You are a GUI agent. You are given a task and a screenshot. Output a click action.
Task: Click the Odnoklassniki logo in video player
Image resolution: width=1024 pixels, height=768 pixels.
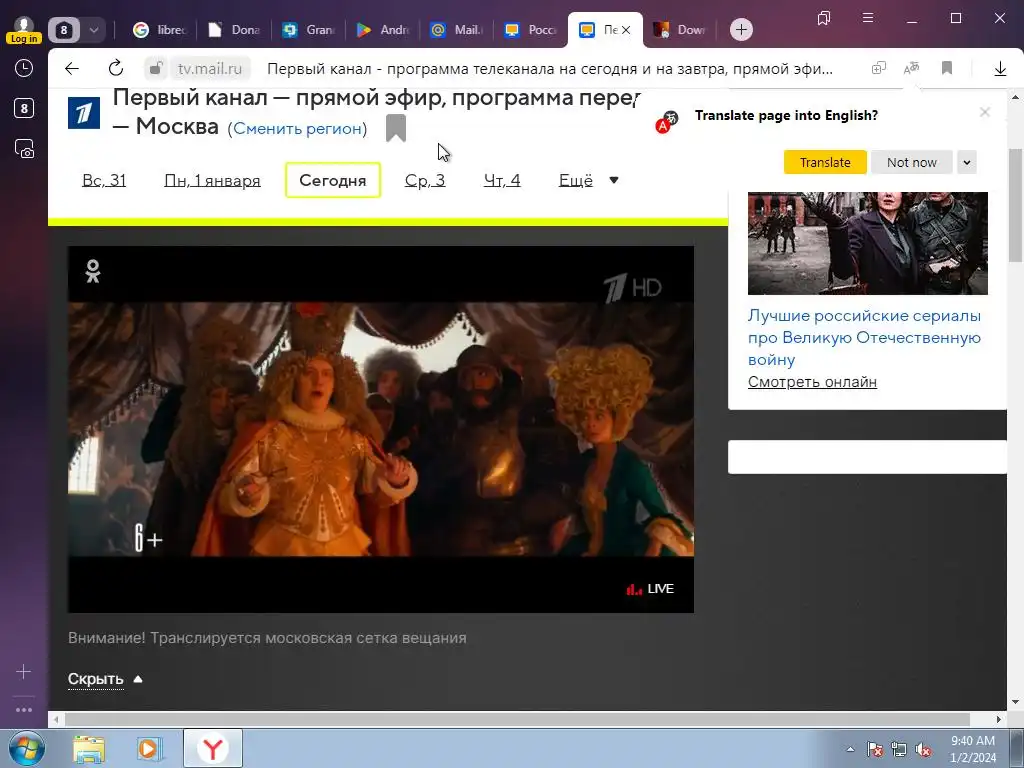tap(93, 271)
